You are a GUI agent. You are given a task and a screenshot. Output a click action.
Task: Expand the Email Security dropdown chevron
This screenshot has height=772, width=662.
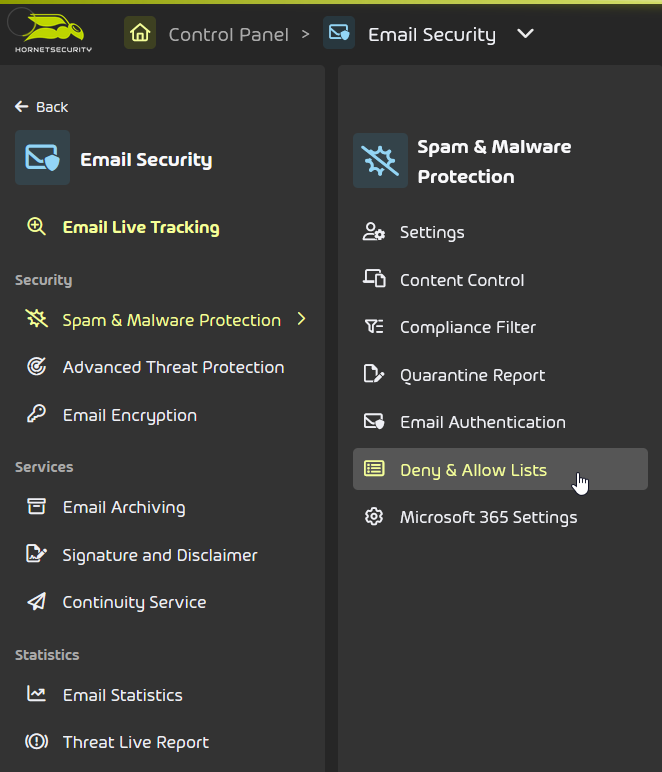pos(526,34)
